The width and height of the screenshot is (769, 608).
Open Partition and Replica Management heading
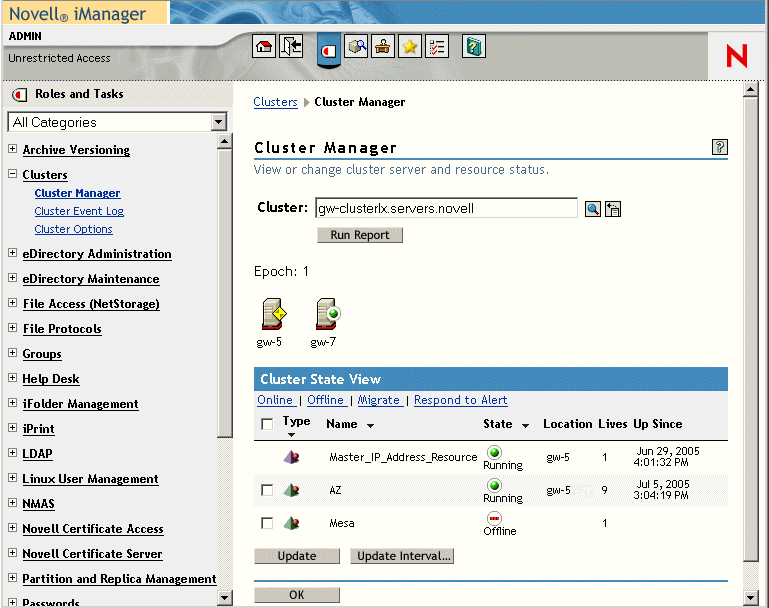119,579
